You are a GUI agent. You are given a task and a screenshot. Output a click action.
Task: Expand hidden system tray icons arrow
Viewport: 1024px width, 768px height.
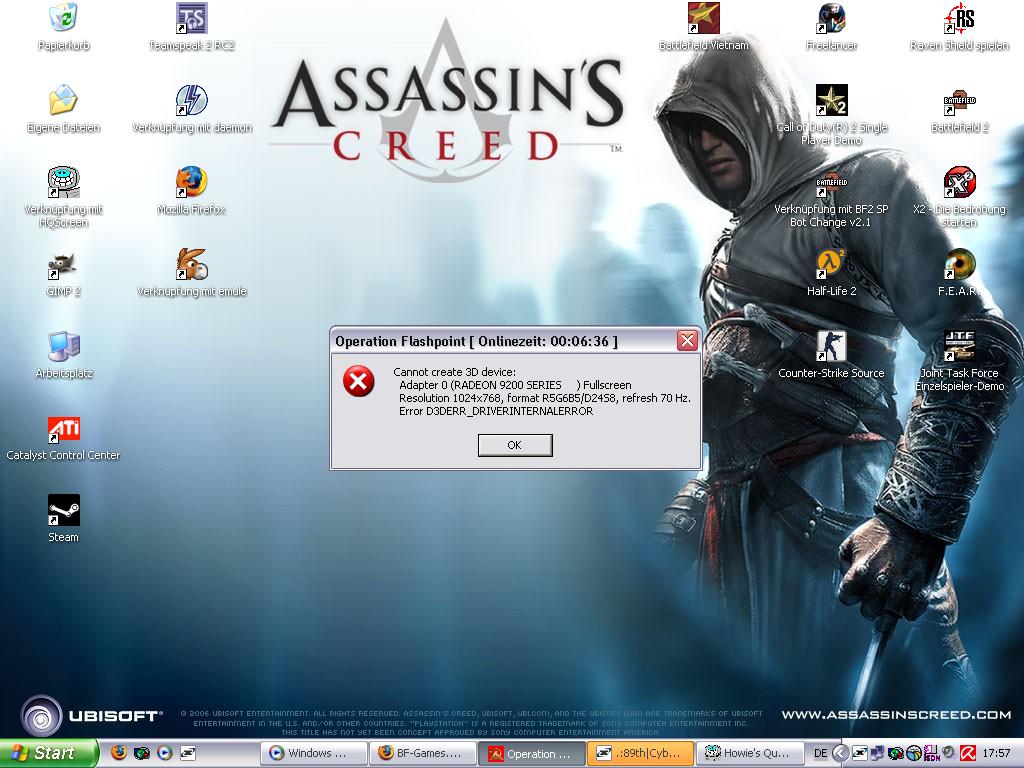tap(840, 753)
